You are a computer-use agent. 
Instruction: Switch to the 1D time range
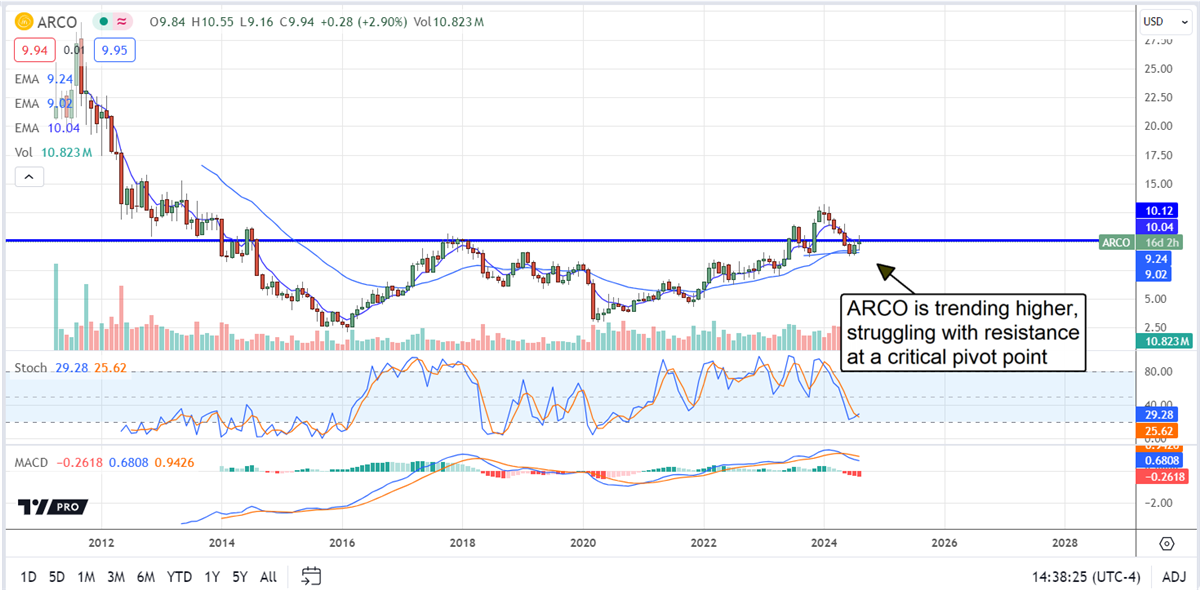click(28, 576)
